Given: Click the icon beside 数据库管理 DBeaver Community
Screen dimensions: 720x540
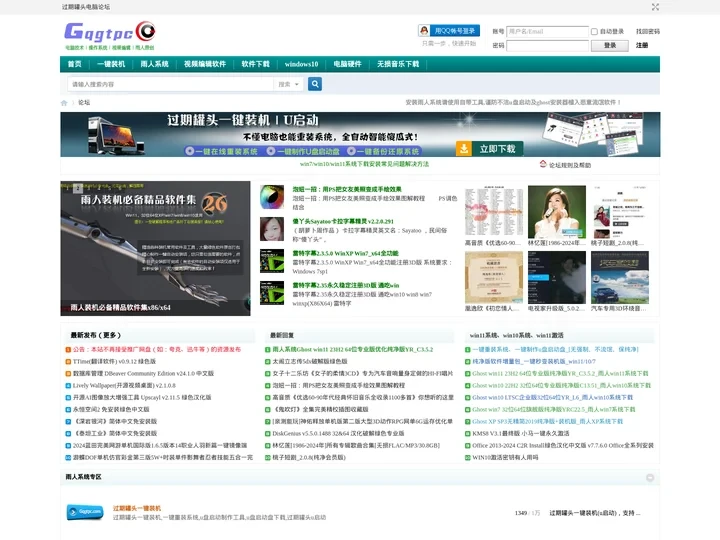Looking at the screenshot, I should coord(68,374).
